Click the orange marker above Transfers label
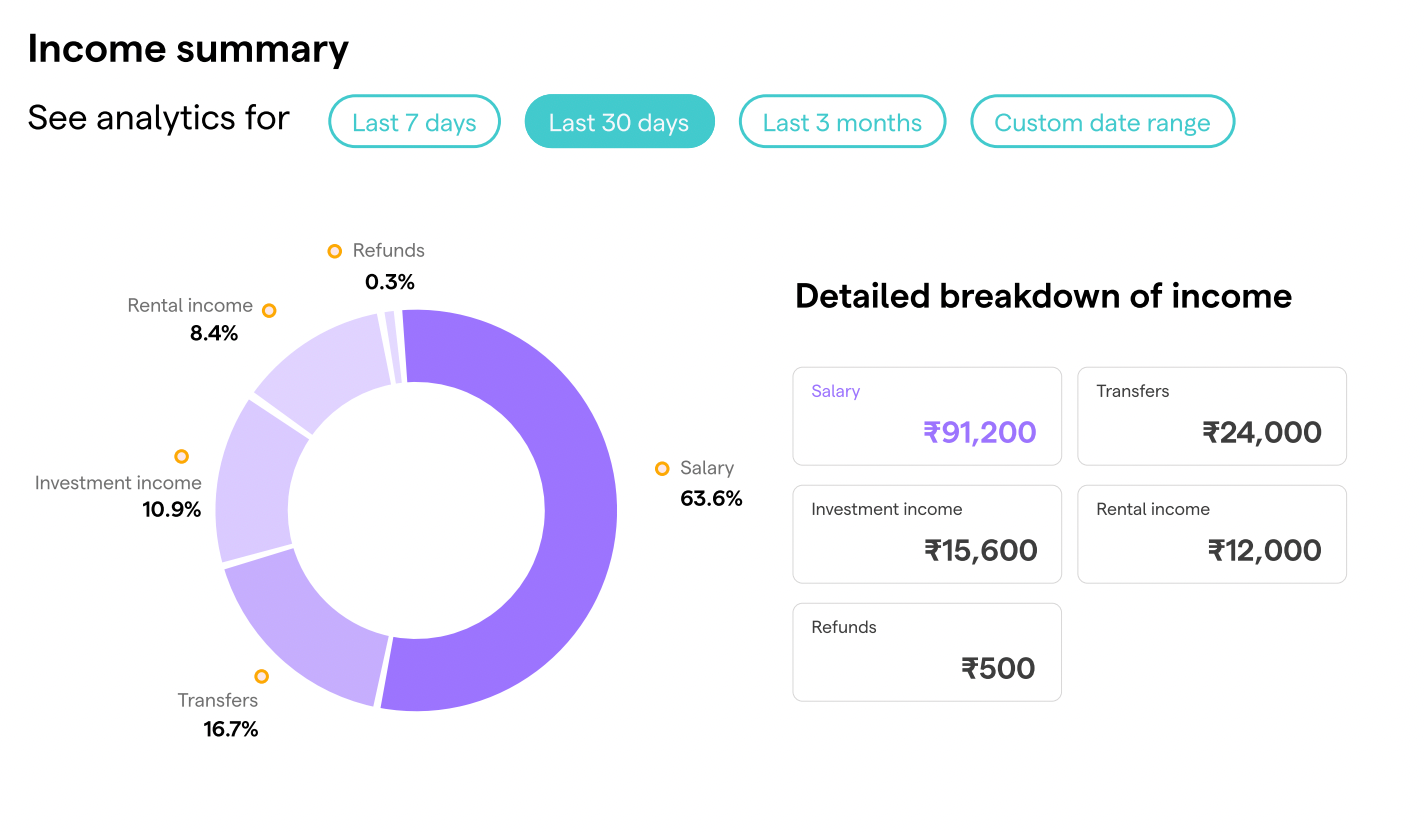 point(262,676)
